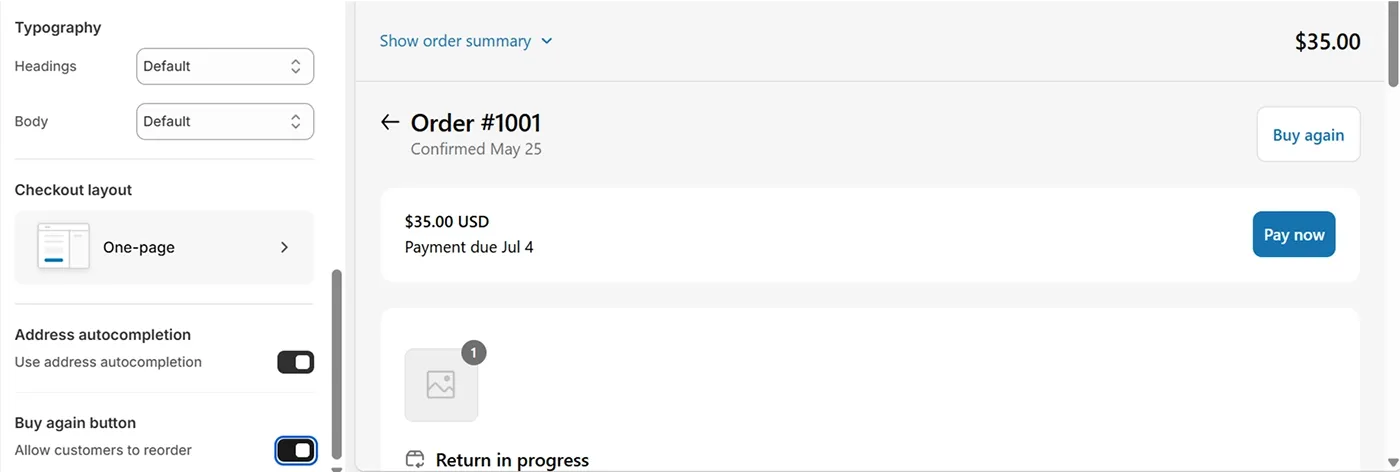Click the product image placeholder icon
Viewport: 1400px width, 472px height.
coord(441,385)
